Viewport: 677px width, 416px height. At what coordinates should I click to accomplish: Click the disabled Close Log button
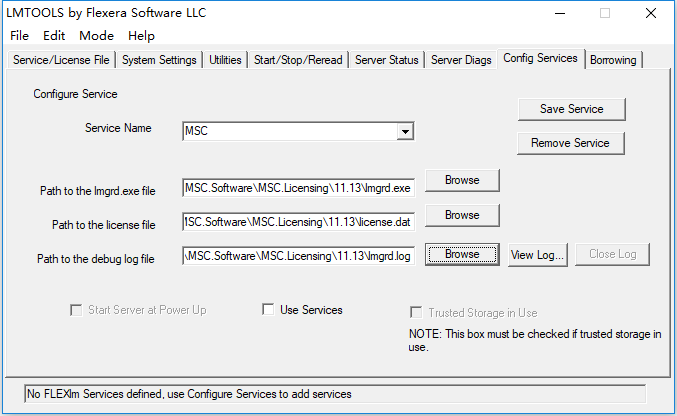tap(612, 254)
